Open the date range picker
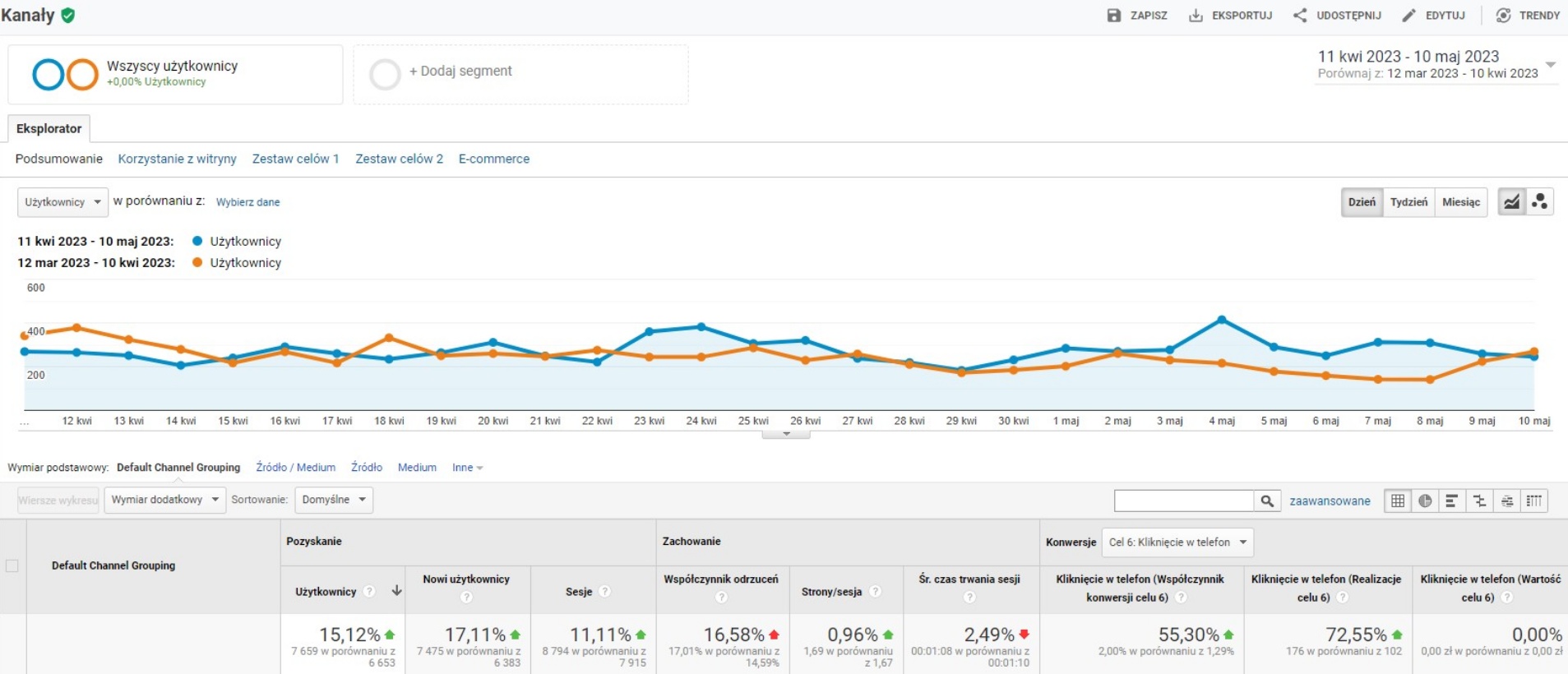1568x674 pixels. (x=1436, y=64)
